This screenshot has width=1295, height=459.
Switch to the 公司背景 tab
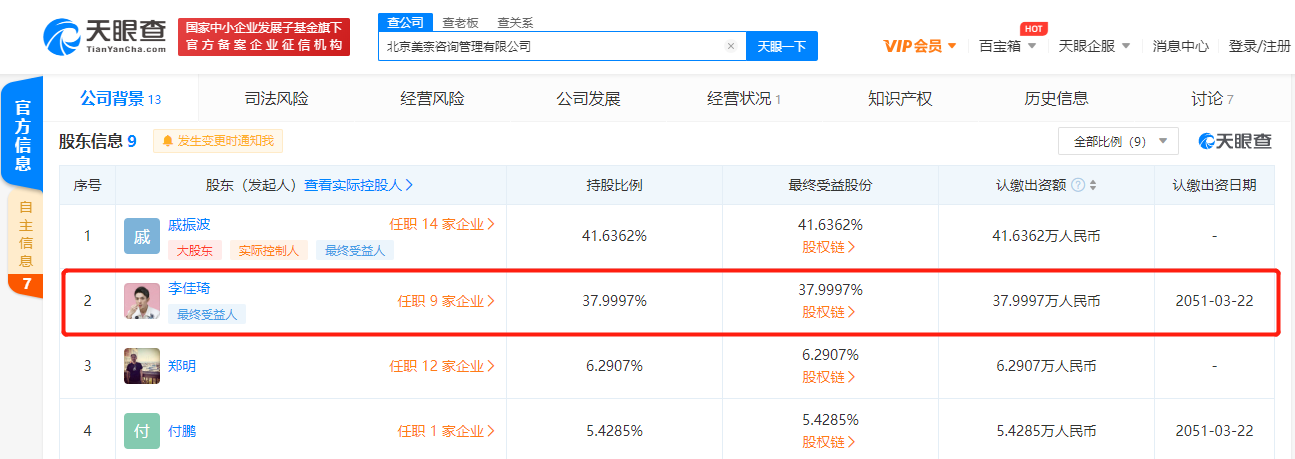(120, 99)
